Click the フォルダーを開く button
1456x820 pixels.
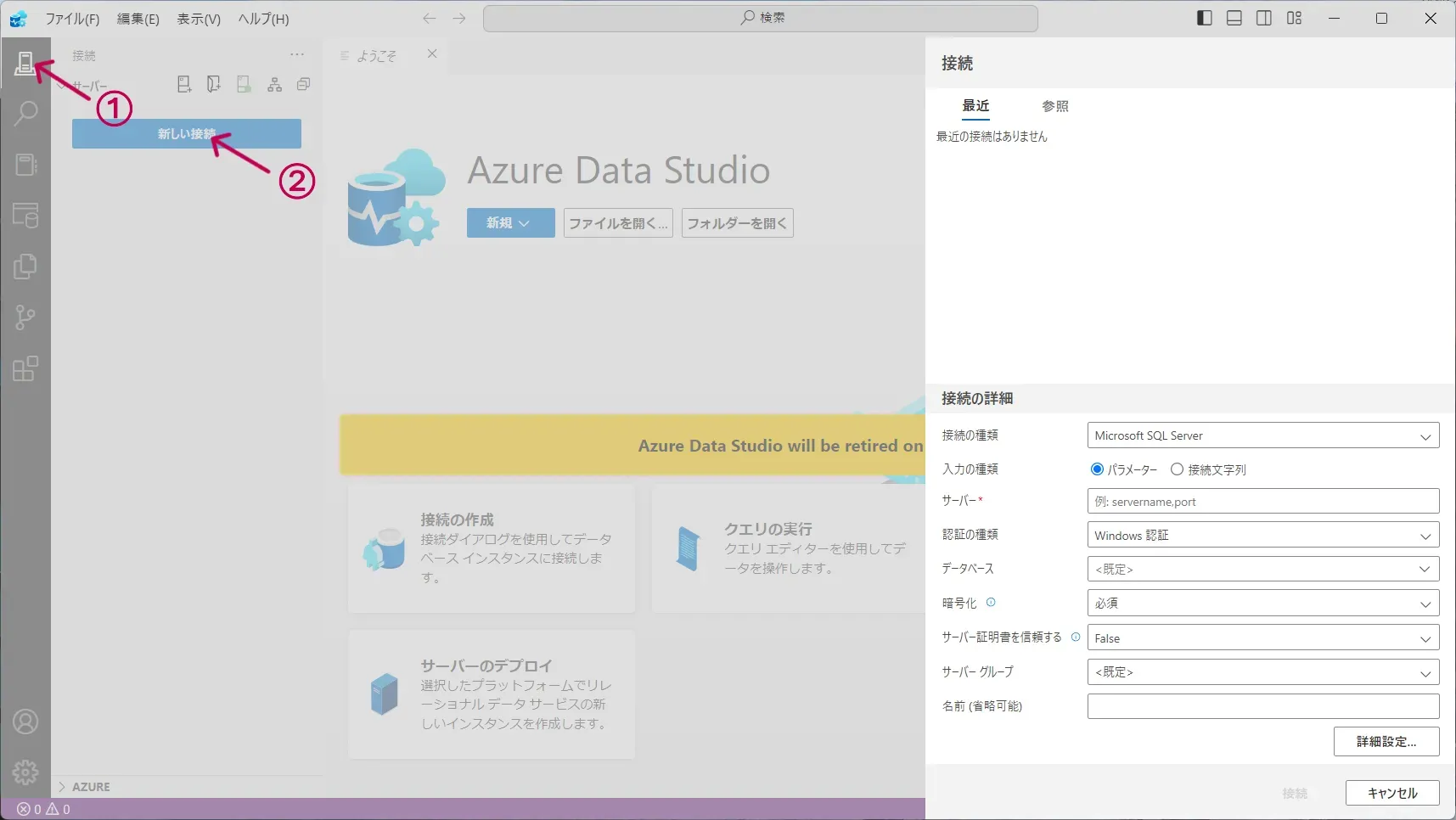click(737, 222)
